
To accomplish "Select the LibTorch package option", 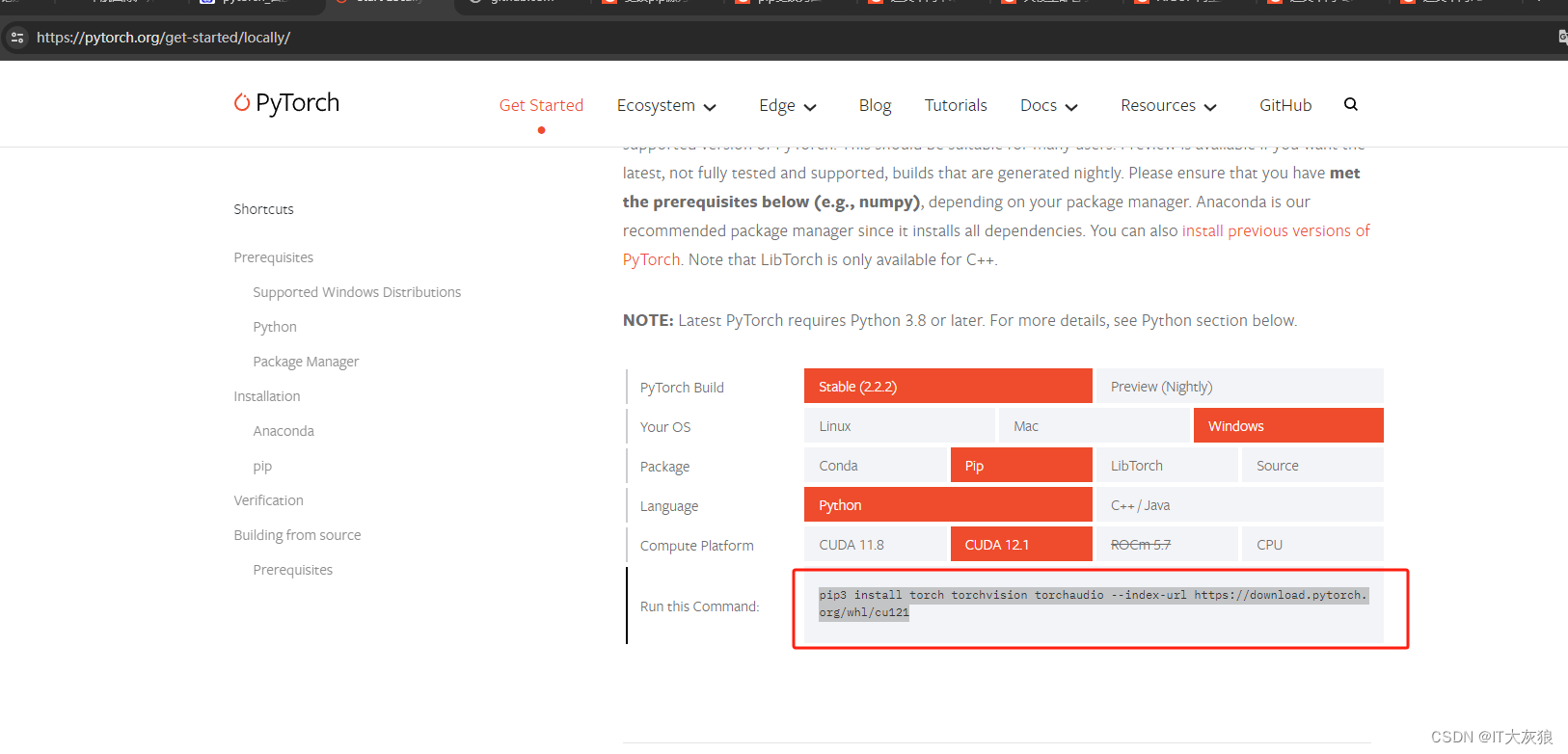I will (x=1167, y=465).
